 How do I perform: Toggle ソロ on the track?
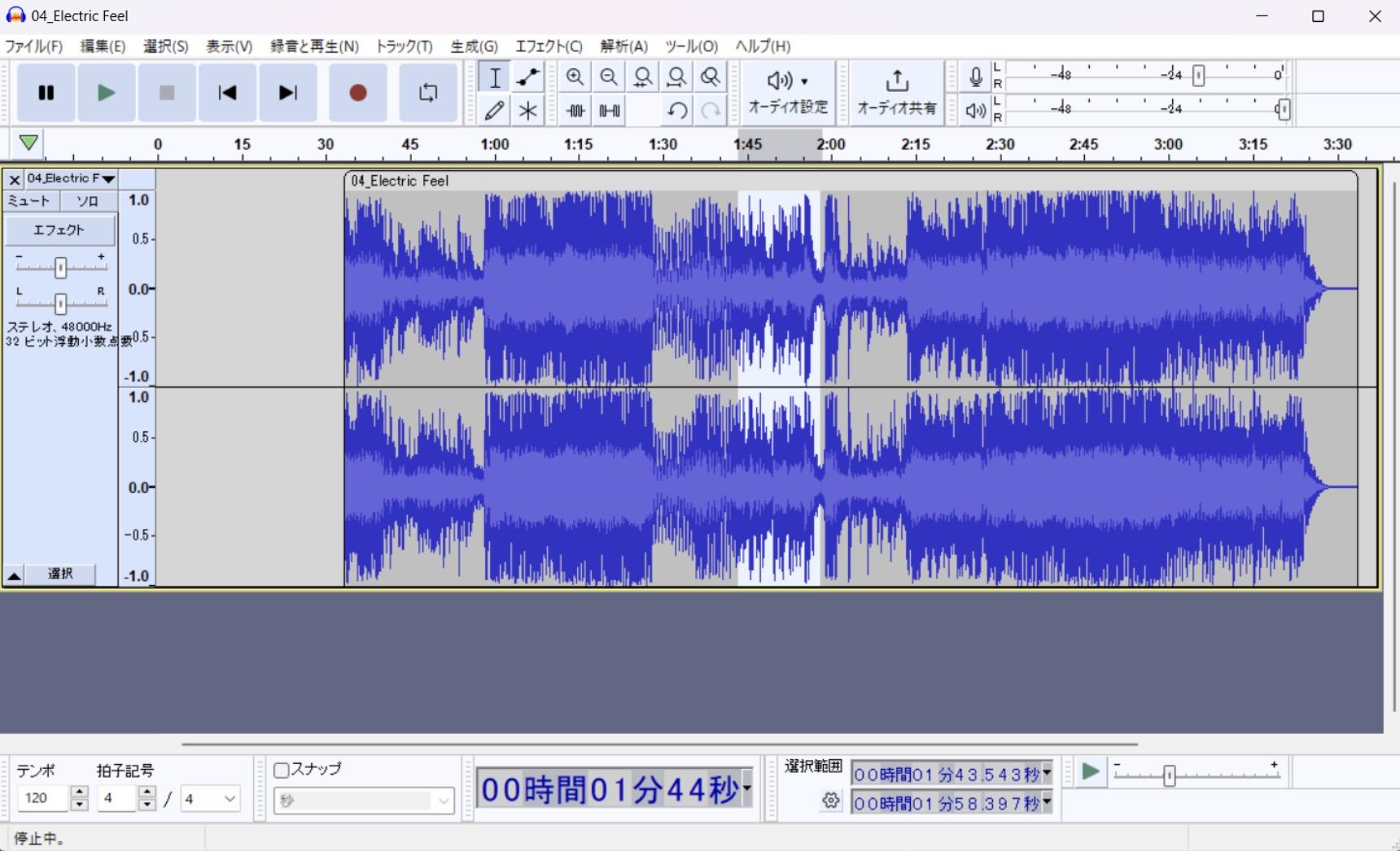point(88,201)
